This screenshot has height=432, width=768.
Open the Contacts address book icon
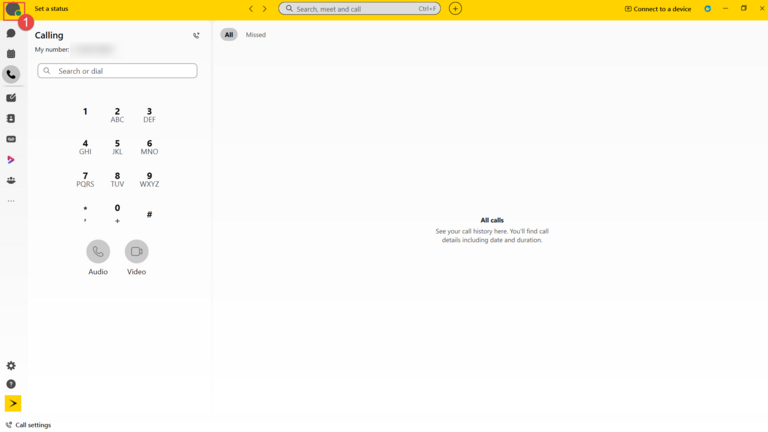coord(11,119)
